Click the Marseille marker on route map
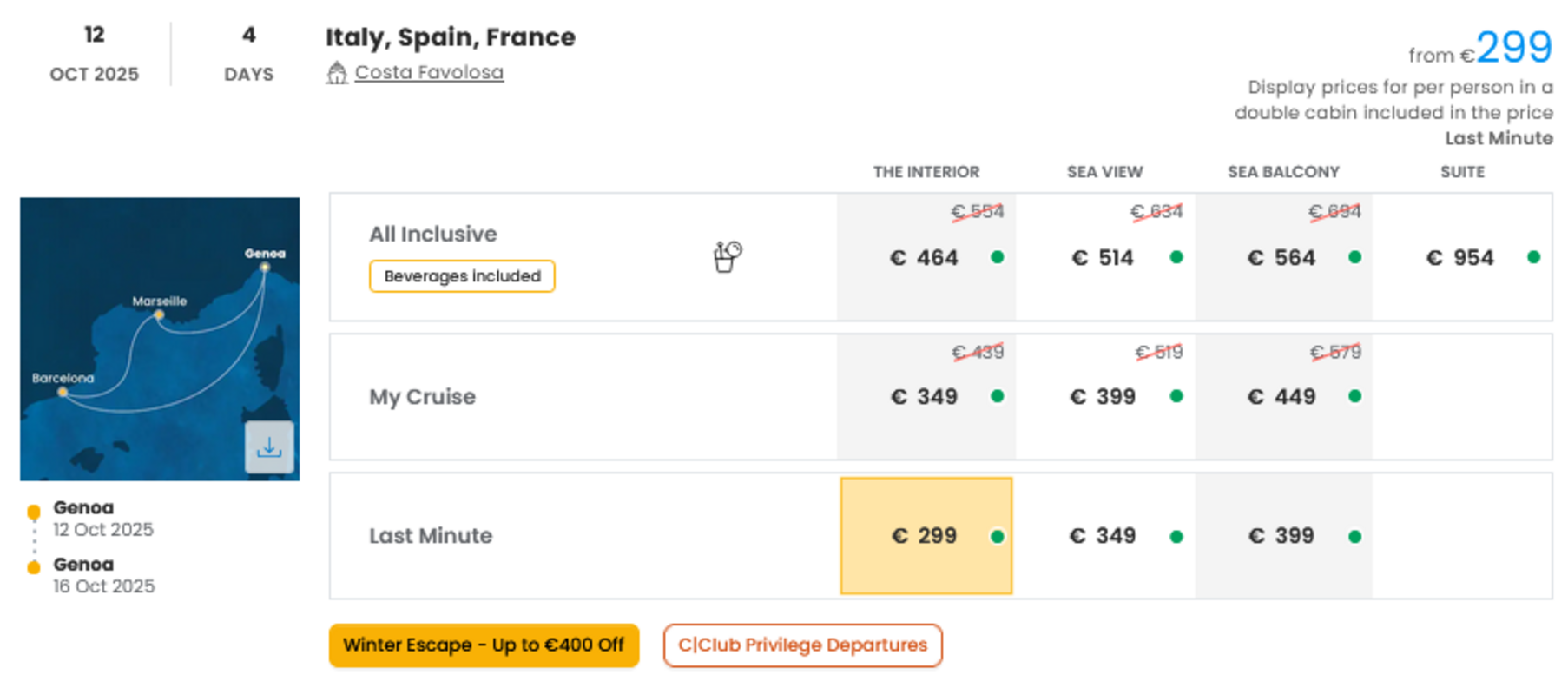The height and width of the screenshot is (695, 1568). pyautogui.click(x=159, y=315)
